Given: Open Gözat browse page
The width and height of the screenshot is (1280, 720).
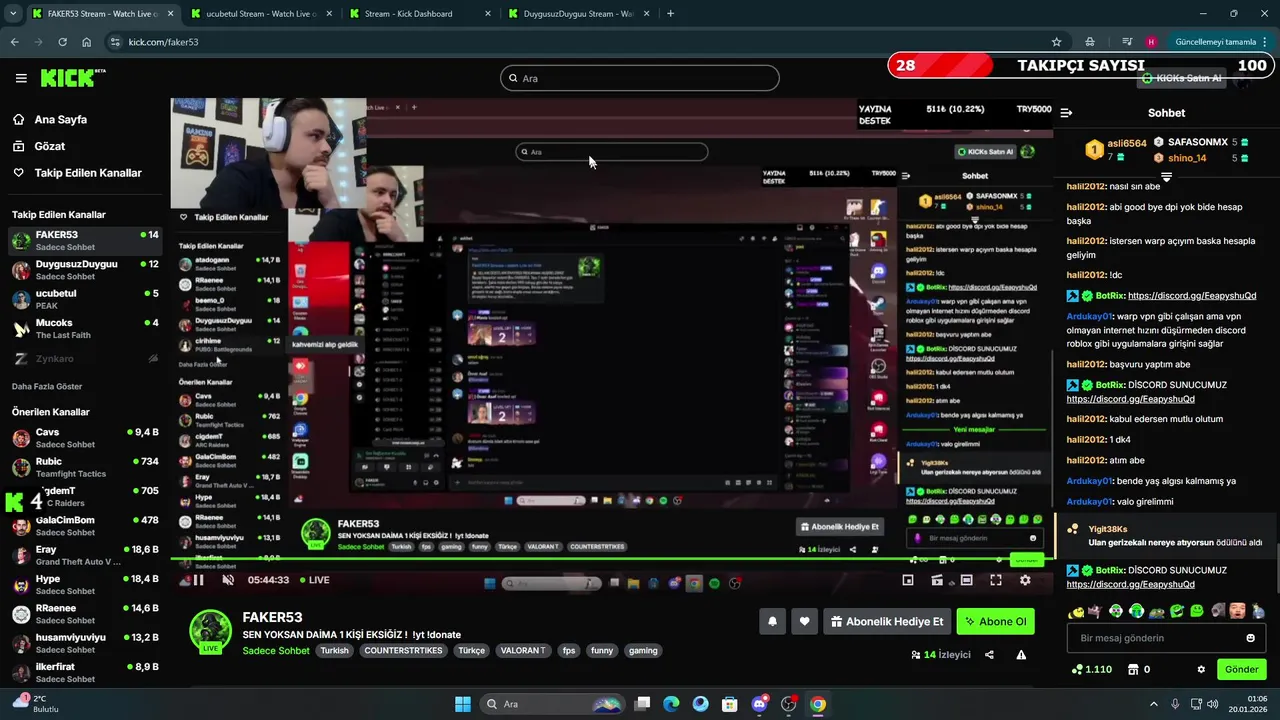Looking at the screenshot, I should (x=50, y=146).
